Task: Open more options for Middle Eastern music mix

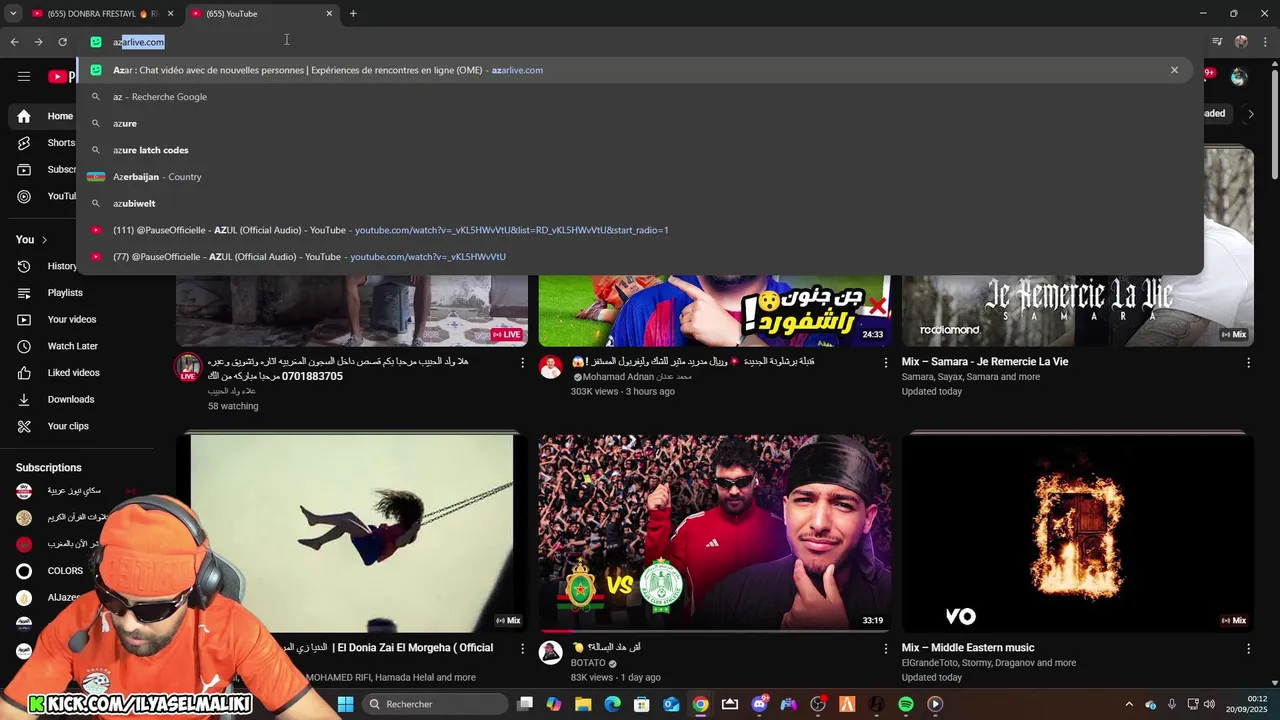Action: tap(1248, 649)
